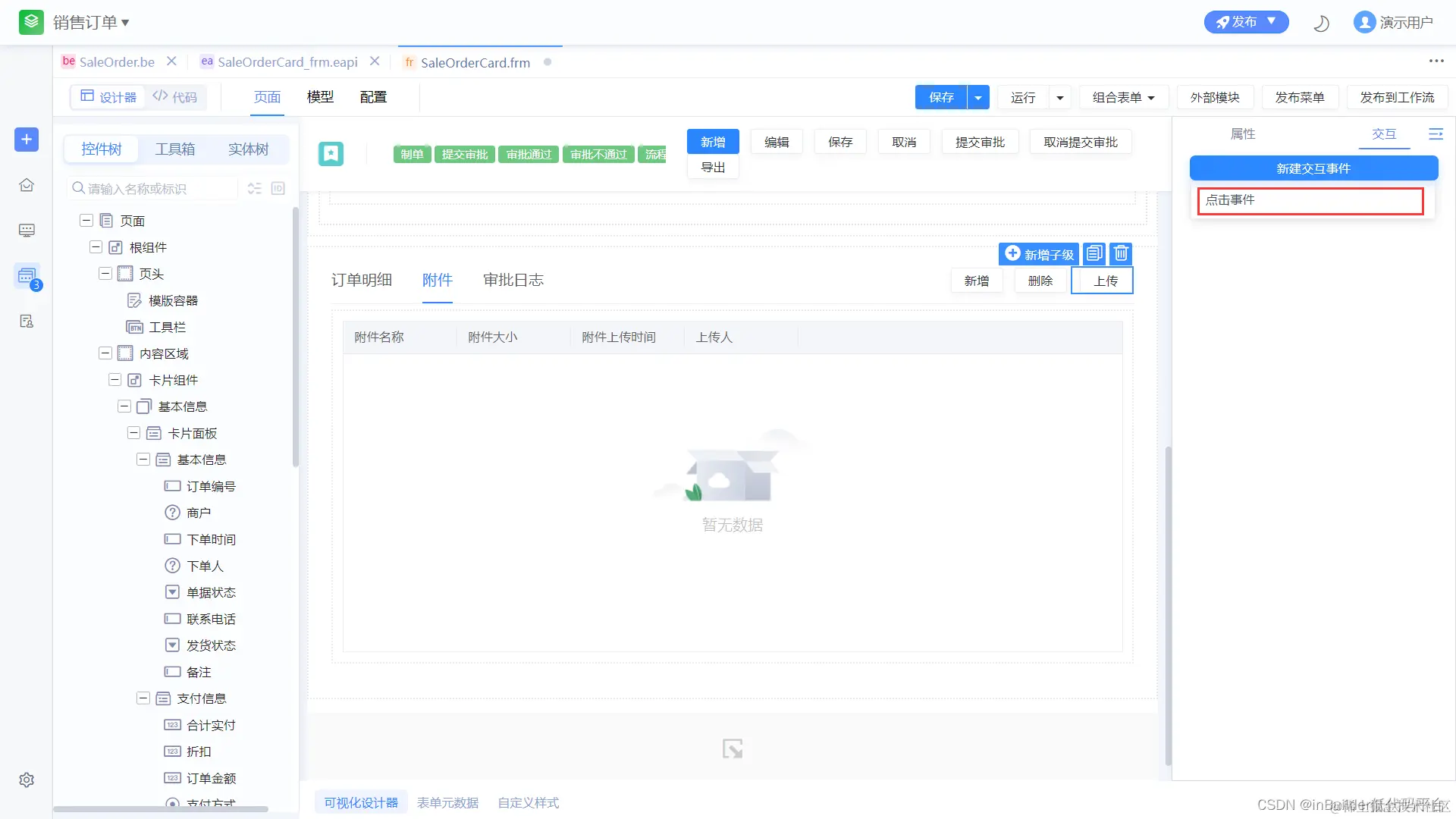Click the settings gear at sidebar bottom
1456x819 pixels.
tap(27, 780)
